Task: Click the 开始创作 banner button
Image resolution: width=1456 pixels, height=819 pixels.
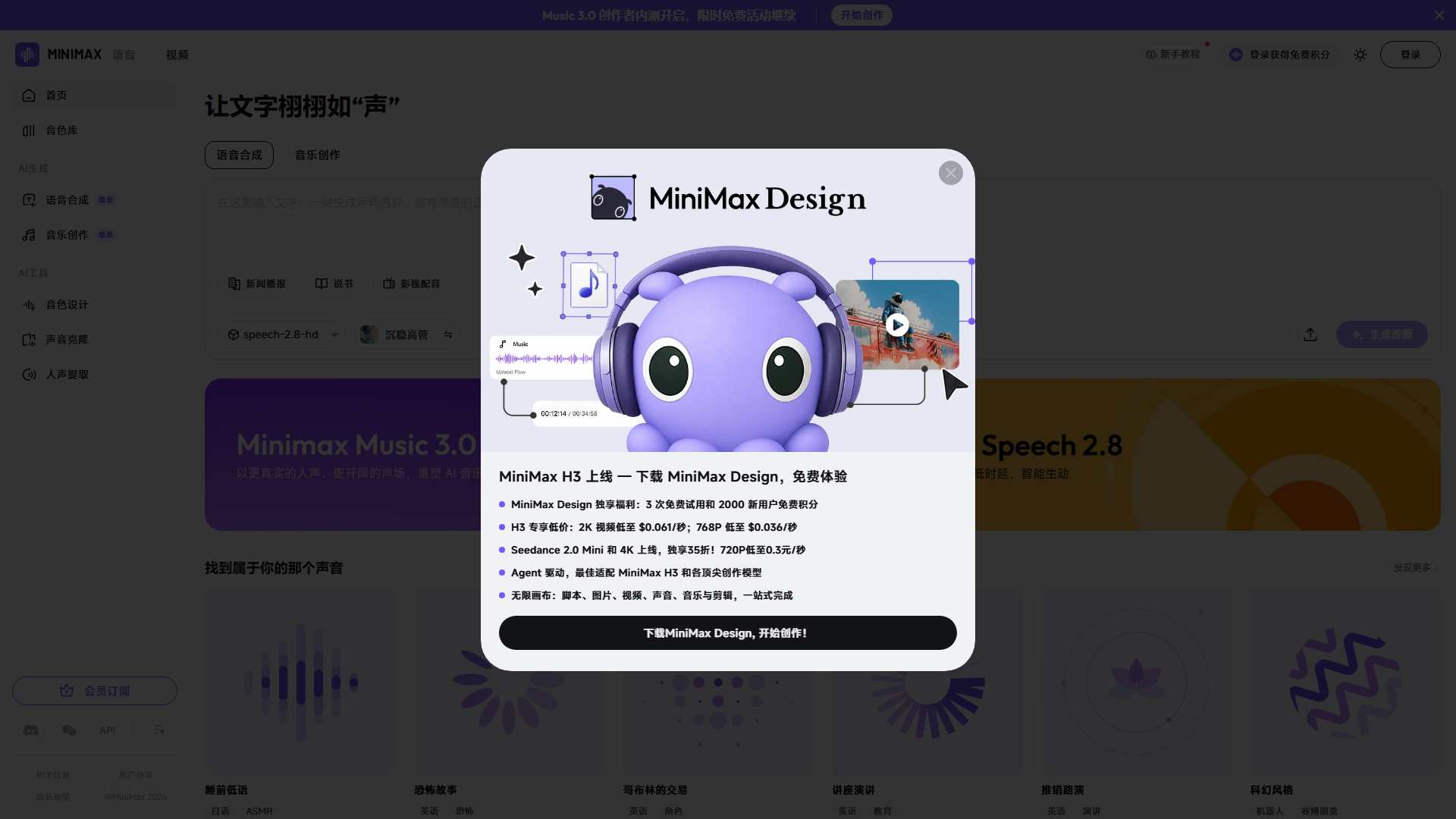Action: [x=861, y=15]
